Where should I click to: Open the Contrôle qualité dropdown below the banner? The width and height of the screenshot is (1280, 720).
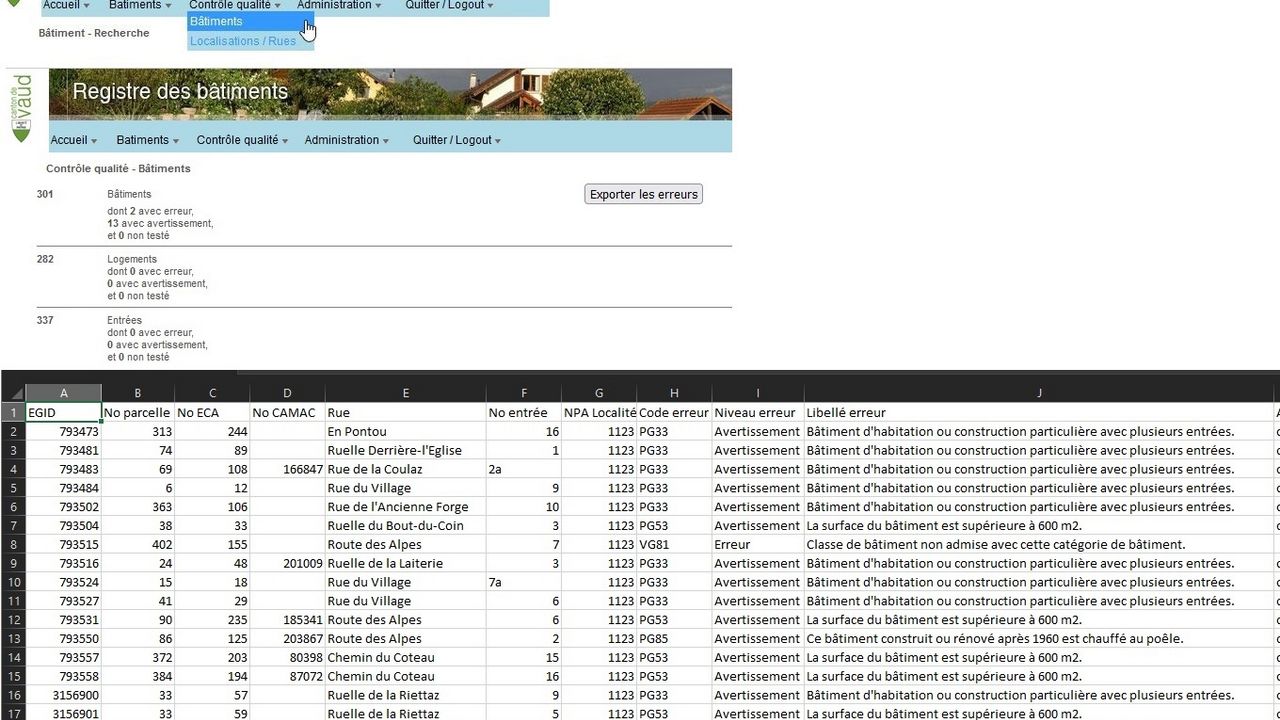pos(242,140)
